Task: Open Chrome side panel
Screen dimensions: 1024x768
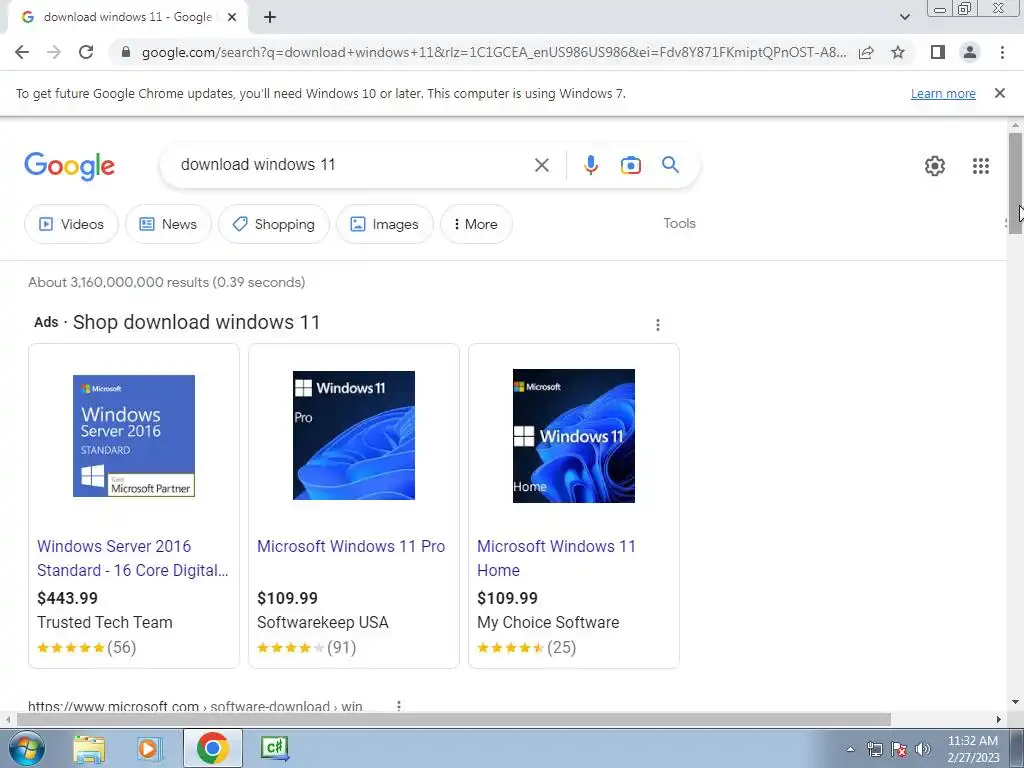Action: tap(938, 52)
